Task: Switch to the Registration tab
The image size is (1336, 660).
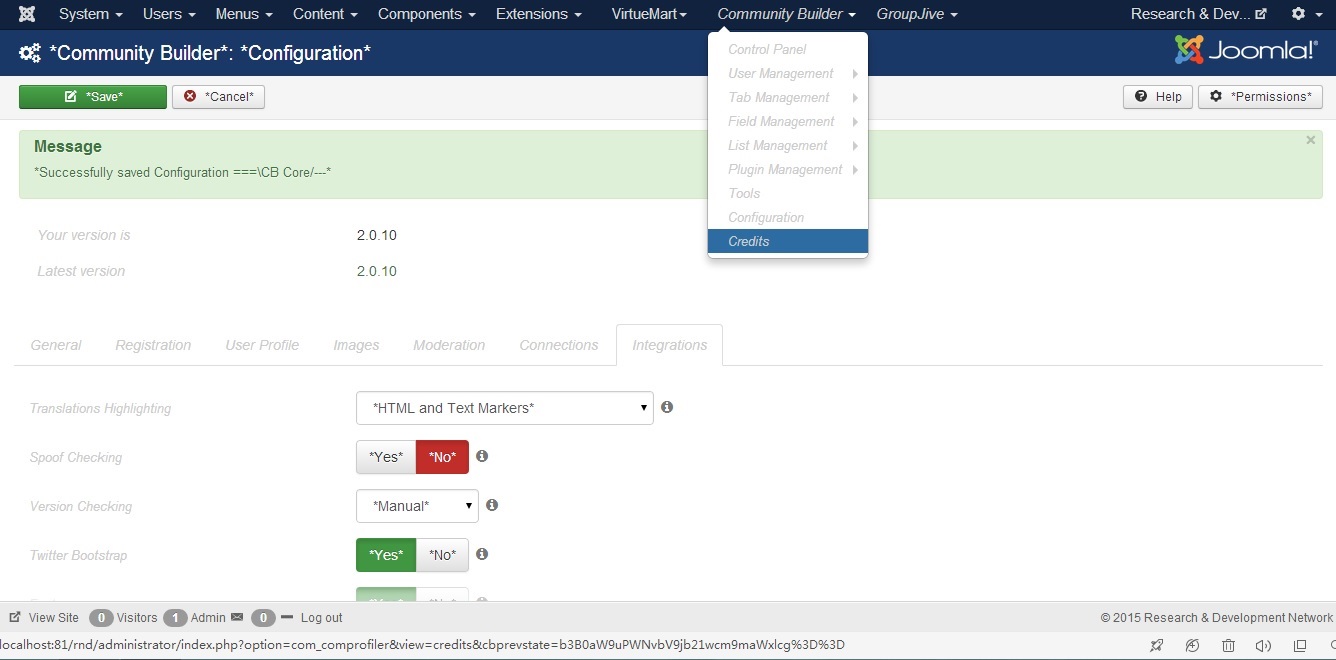Action: tap(153, 345)
